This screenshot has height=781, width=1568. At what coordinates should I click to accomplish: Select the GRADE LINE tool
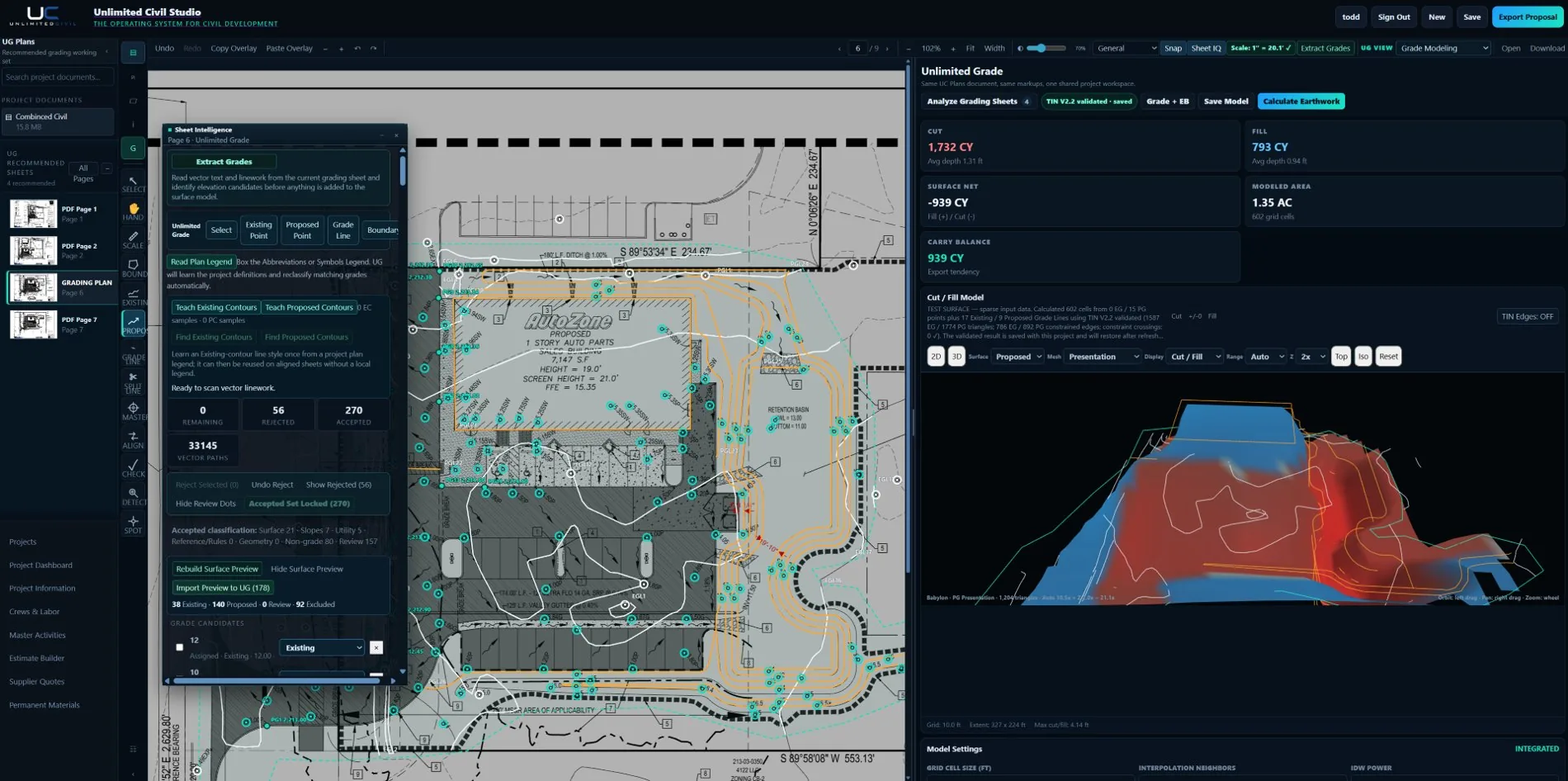[x=133, y=353]
